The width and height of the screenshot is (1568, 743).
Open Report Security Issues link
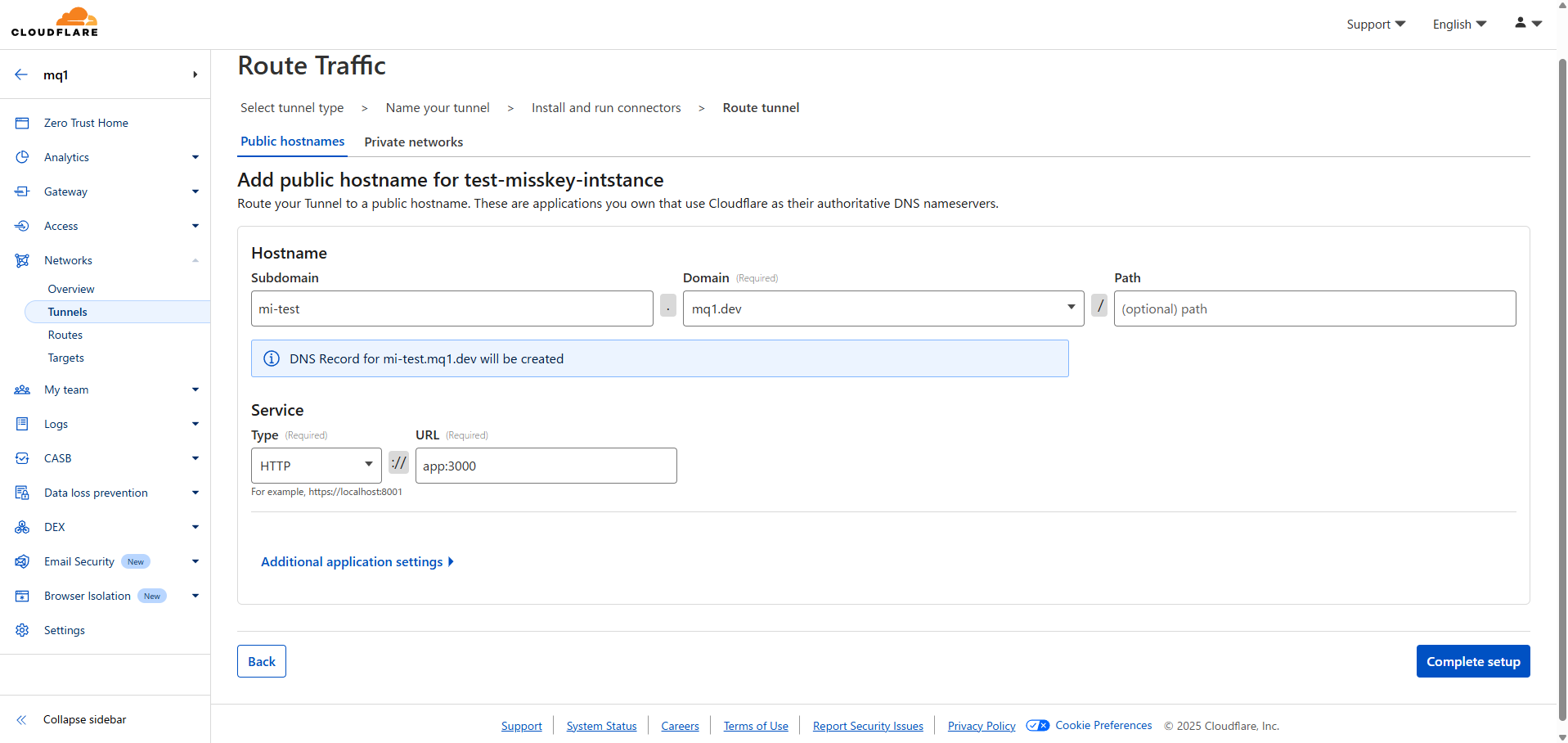point(868,726)
